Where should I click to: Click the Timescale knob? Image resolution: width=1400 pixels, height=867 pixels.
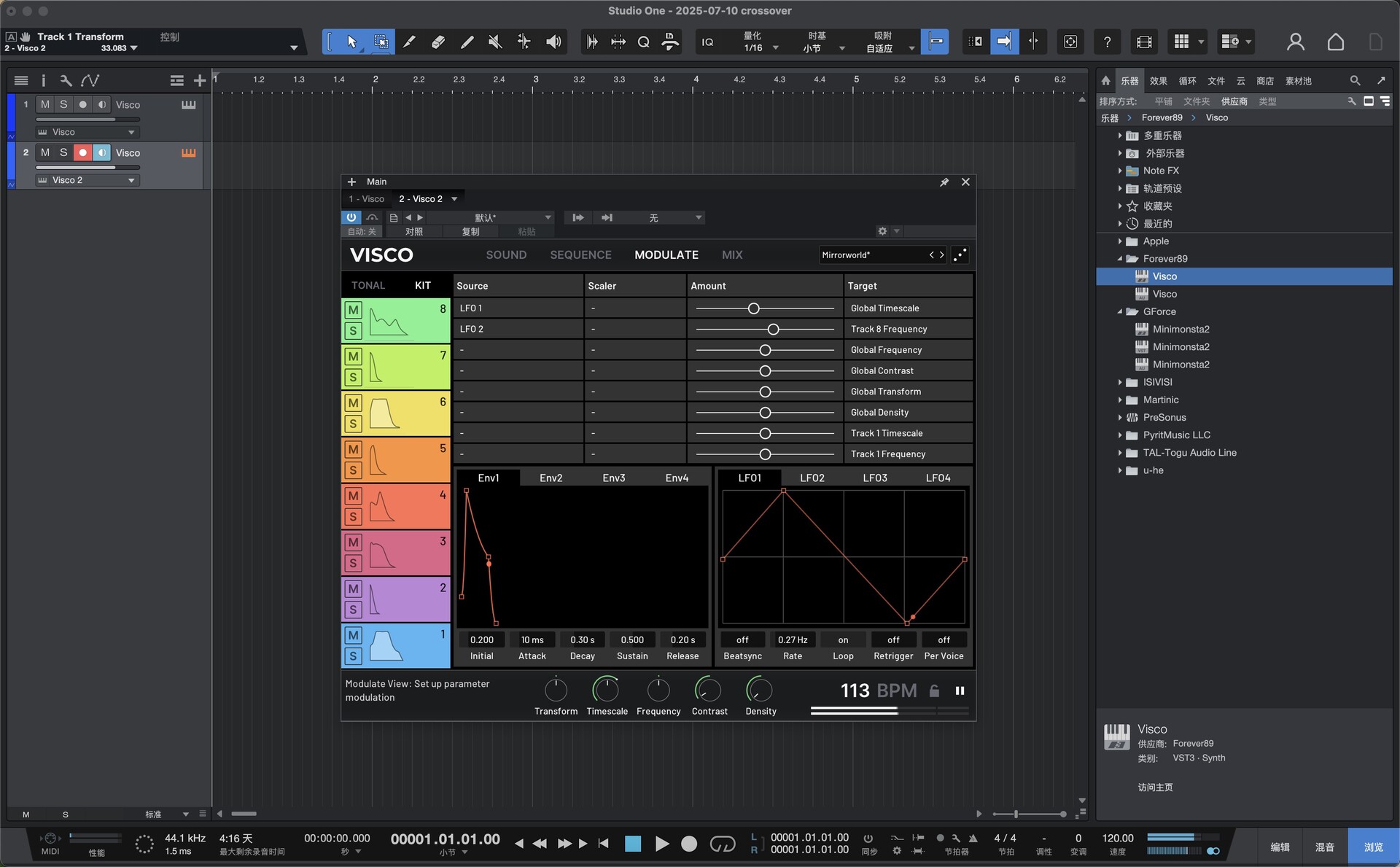point(606,690)
